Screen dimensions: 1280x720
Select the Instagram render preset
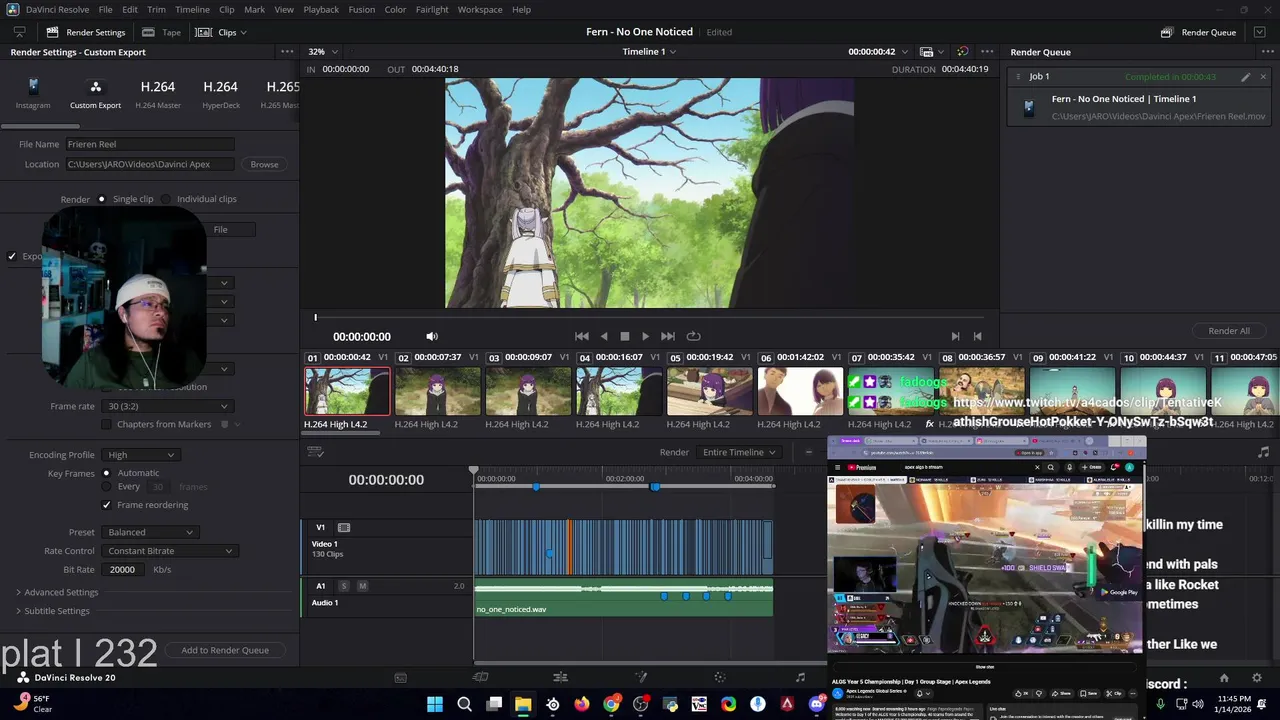click(33, 94)
